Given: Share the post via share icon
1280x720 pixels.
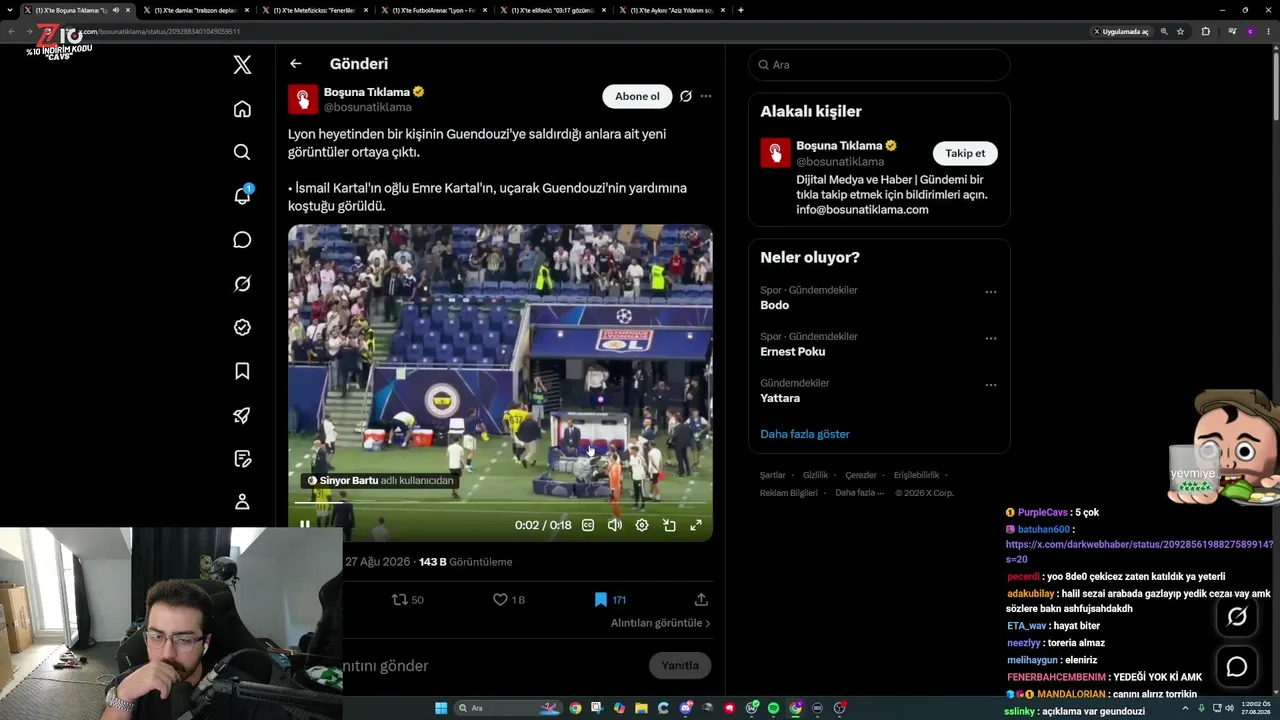Looking at the screenshot, I should [701, 600].
